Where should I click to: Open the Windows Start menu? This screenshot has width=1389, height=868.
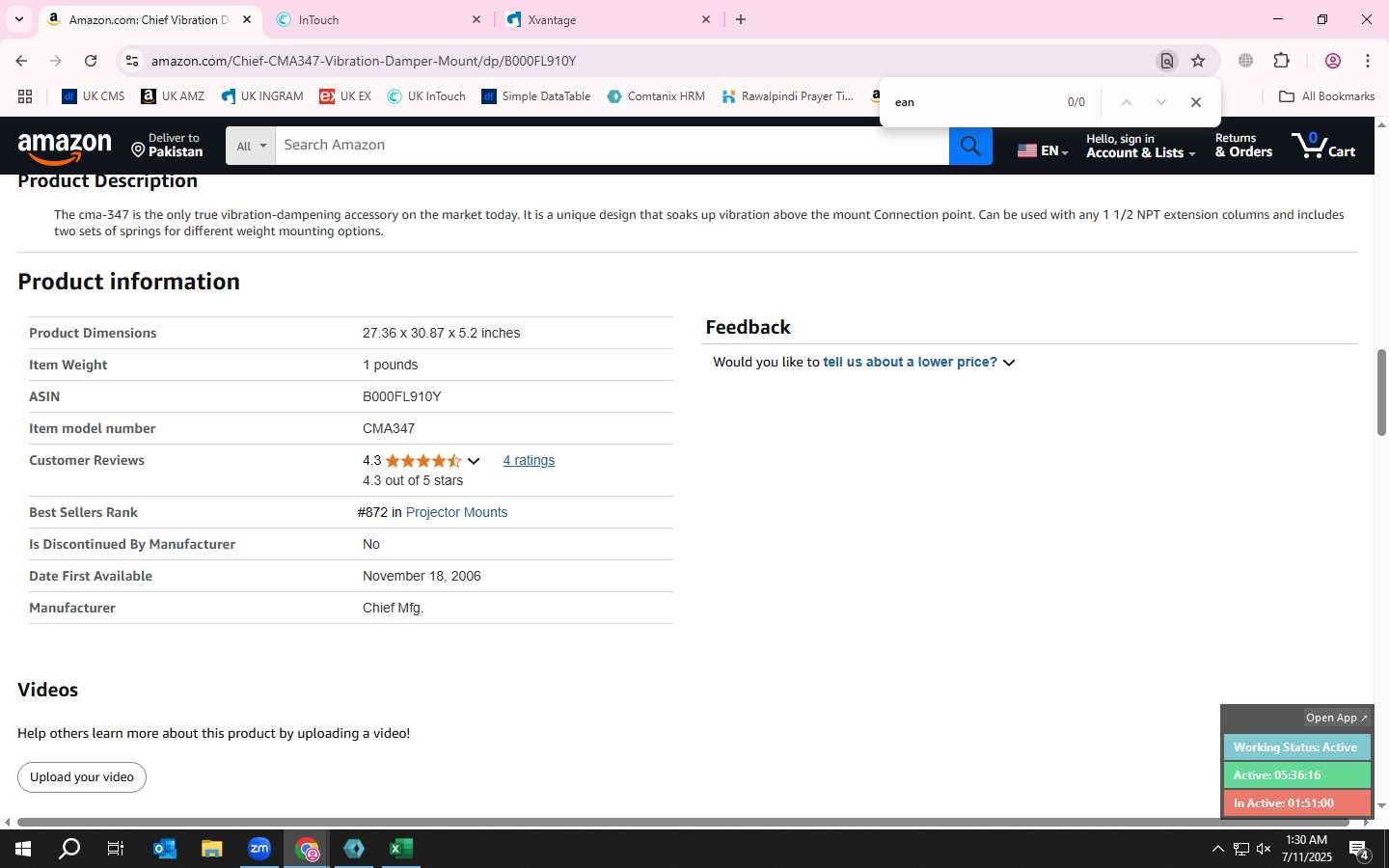coord(23,849)
